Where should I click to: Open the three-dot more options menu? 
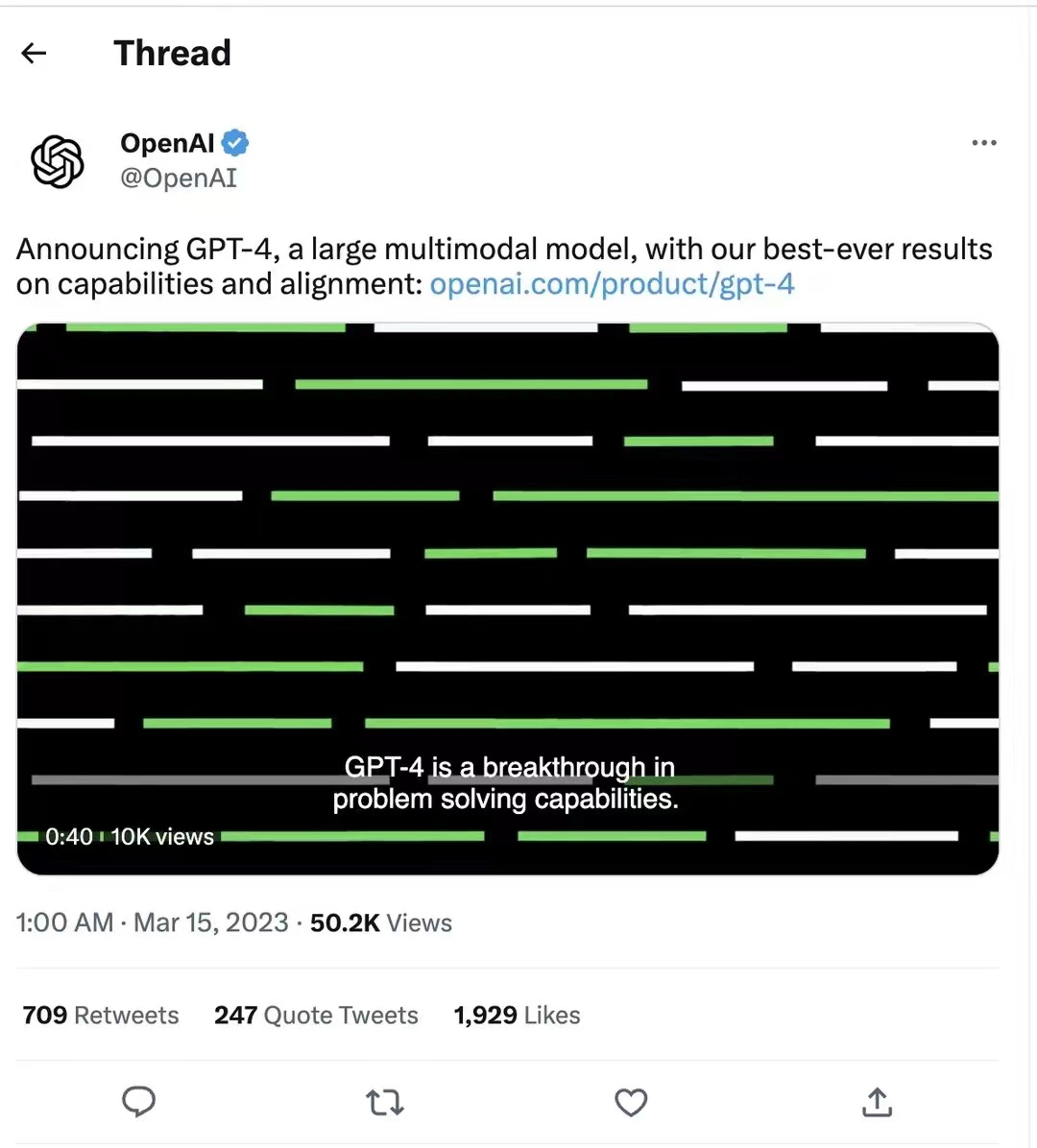[x=983, y=143]
